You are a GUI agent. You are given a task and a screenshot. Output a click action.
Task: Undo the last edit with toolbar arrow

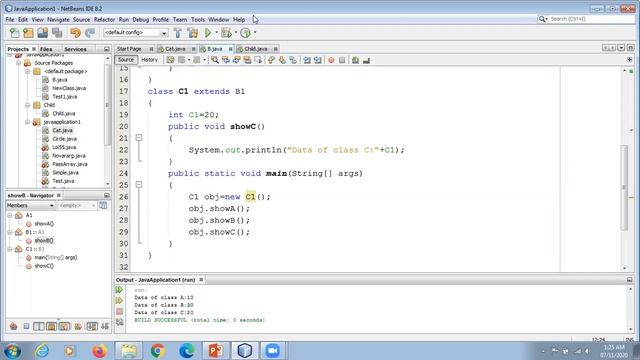[x=75, y=33]
